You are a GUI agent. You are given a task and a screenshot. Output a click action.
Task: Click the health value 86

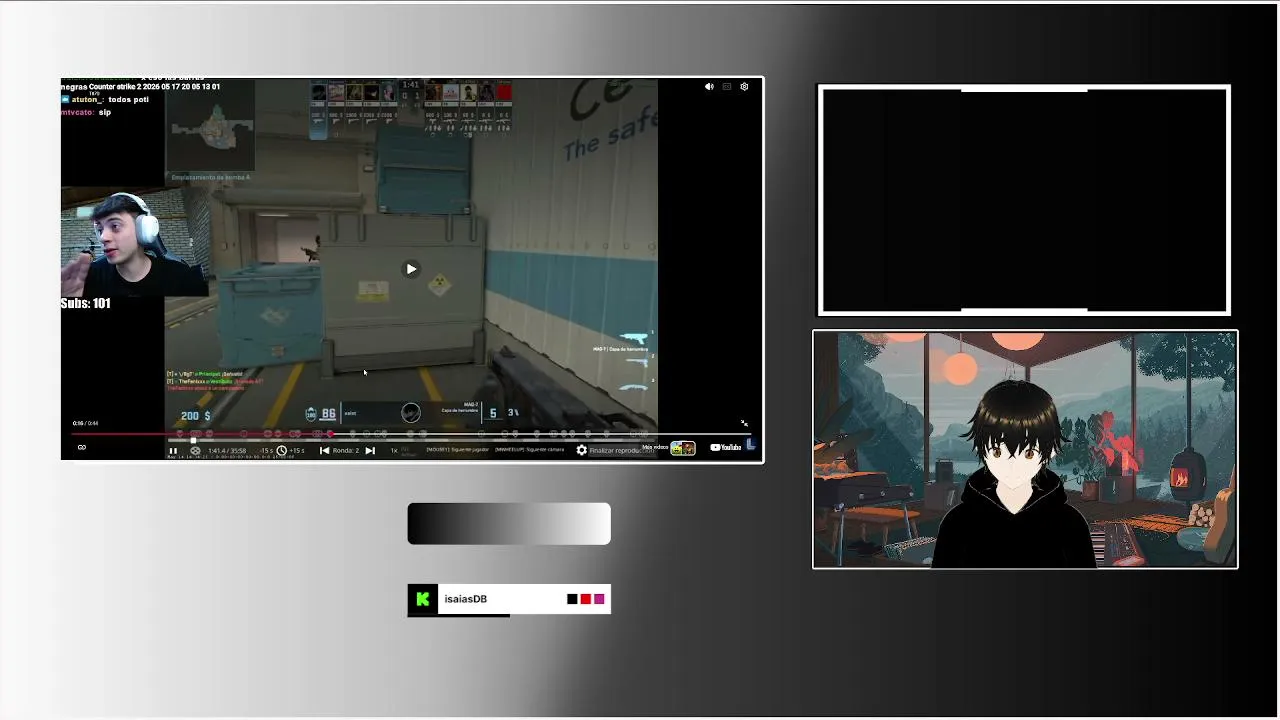pyautogui.click(x=329, y=414)
